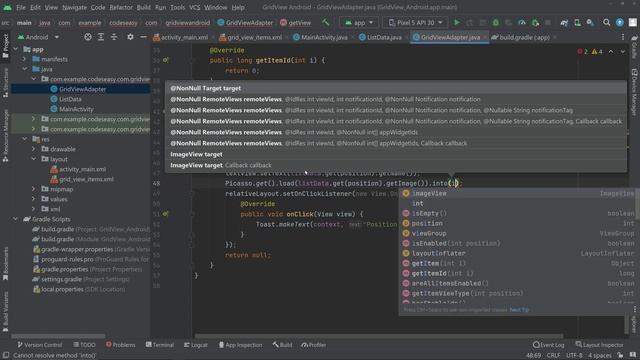The height and width of the screenshot is (360, 640).
Task: Select proguard-rules.pro file
Action: tap(67, 259)
